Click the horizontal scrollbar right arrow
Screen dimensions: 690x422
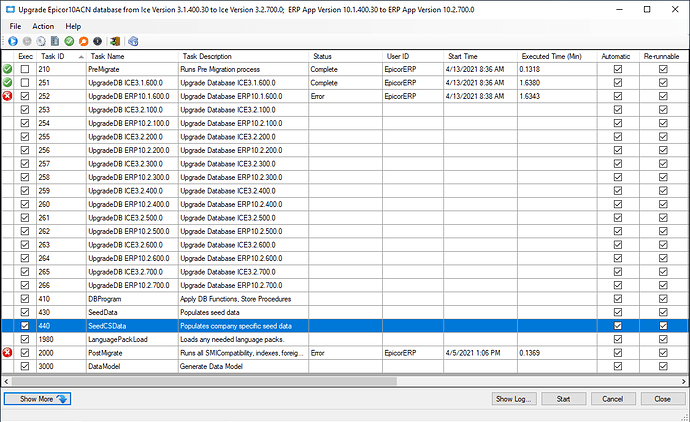point(684,381)
